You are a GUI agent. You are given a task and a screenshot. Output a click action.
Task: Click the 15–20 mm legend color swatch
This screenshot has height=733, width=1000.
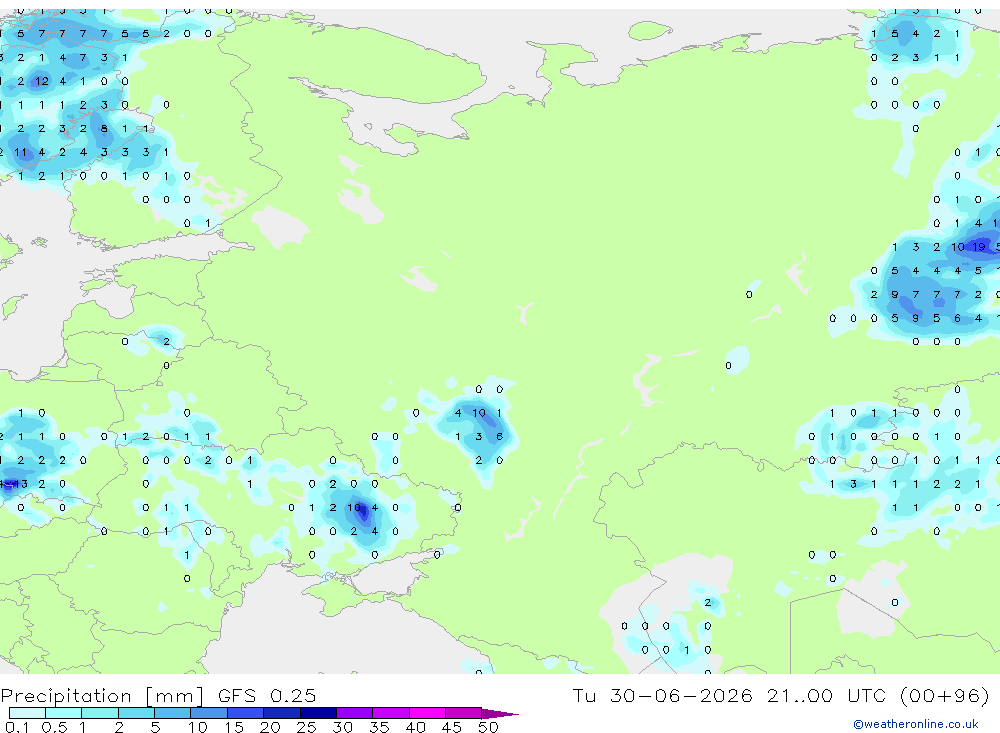tap(246, 713)
